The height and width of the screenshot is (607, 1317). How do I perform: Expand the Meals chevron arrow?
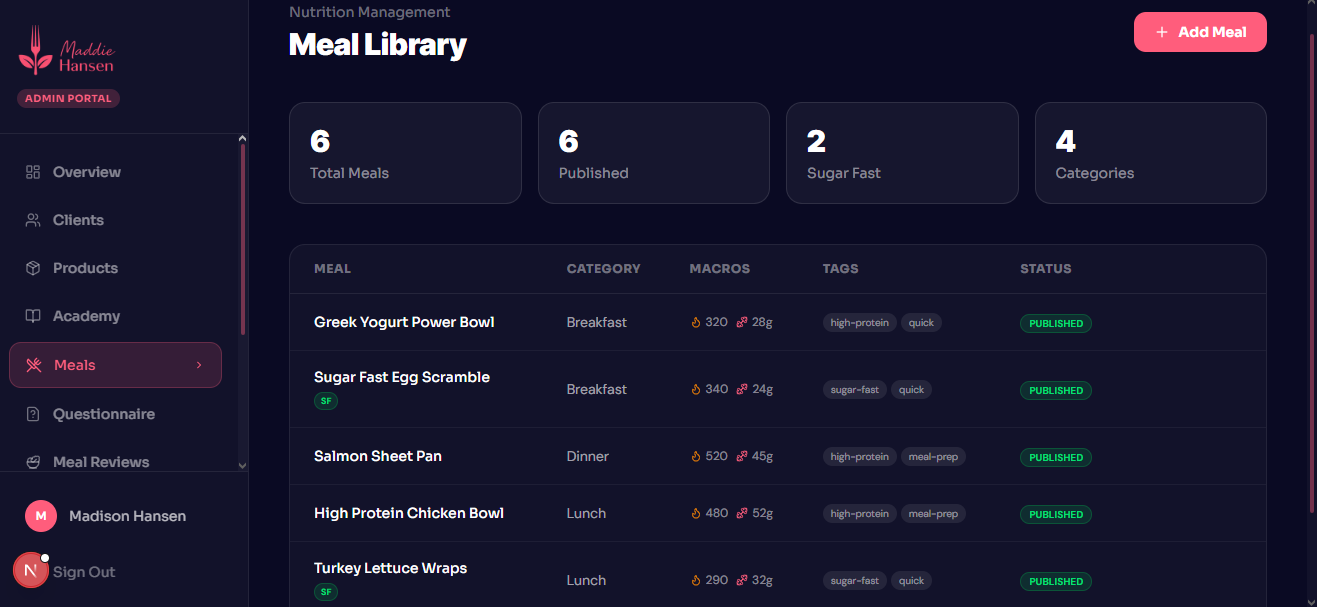pos(199,365)
